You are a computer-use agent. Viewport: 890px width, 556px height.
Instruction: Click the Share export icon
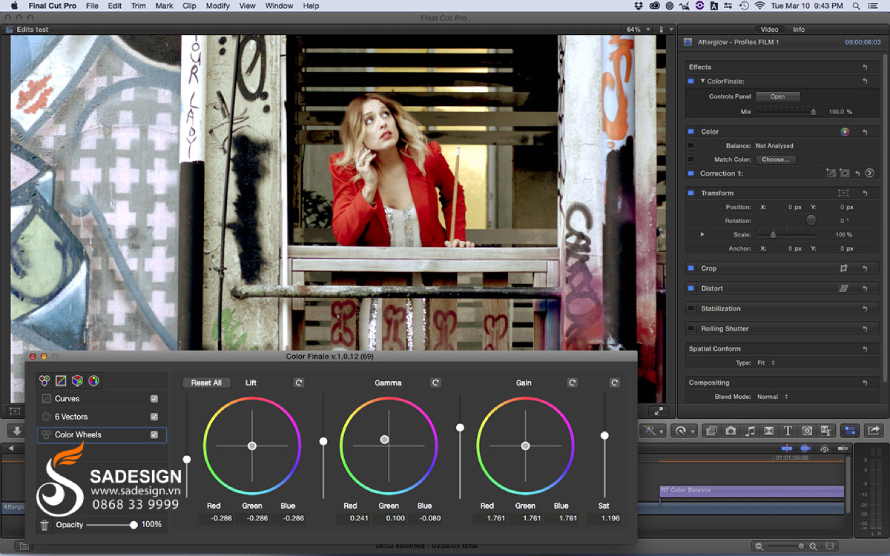[874, 431]
